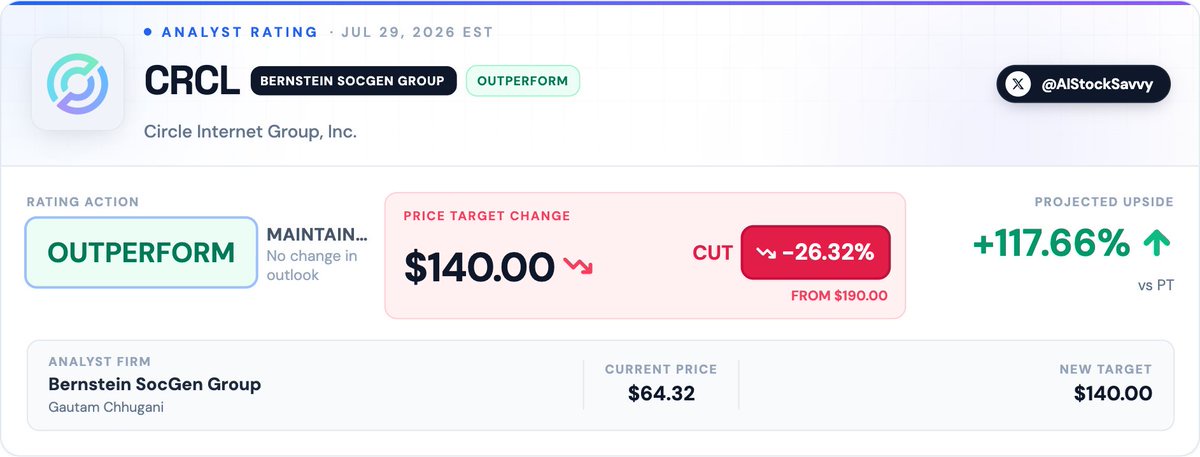The width and height of the screenshot is (1200, 457).
Task: Click the $64.32 current price value
Action: point(661,394)
